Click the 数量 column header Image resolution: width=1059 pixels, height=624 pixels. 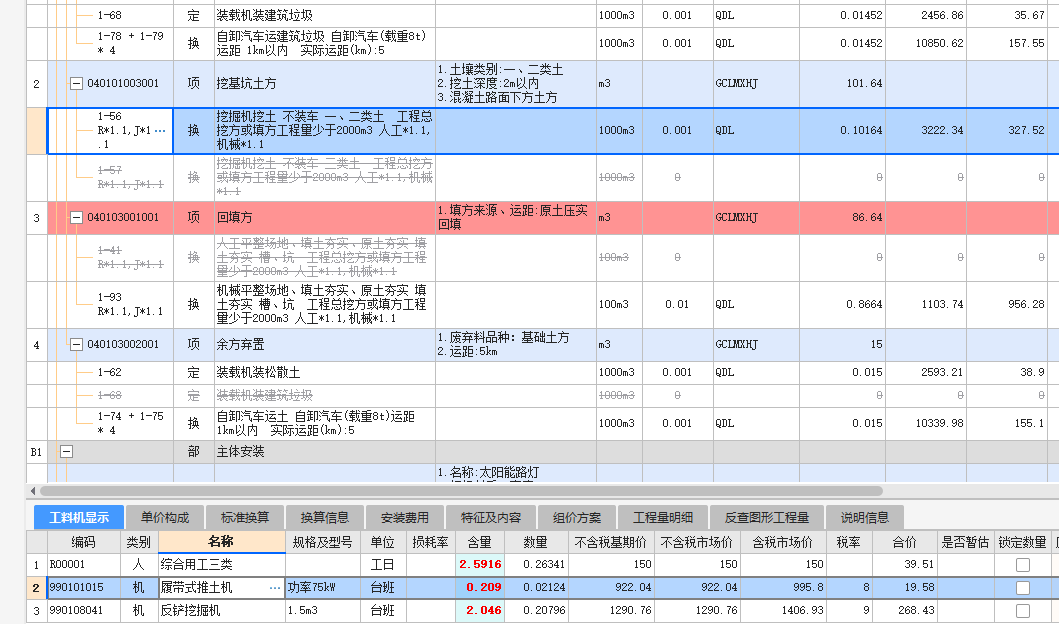coord(536,542)
